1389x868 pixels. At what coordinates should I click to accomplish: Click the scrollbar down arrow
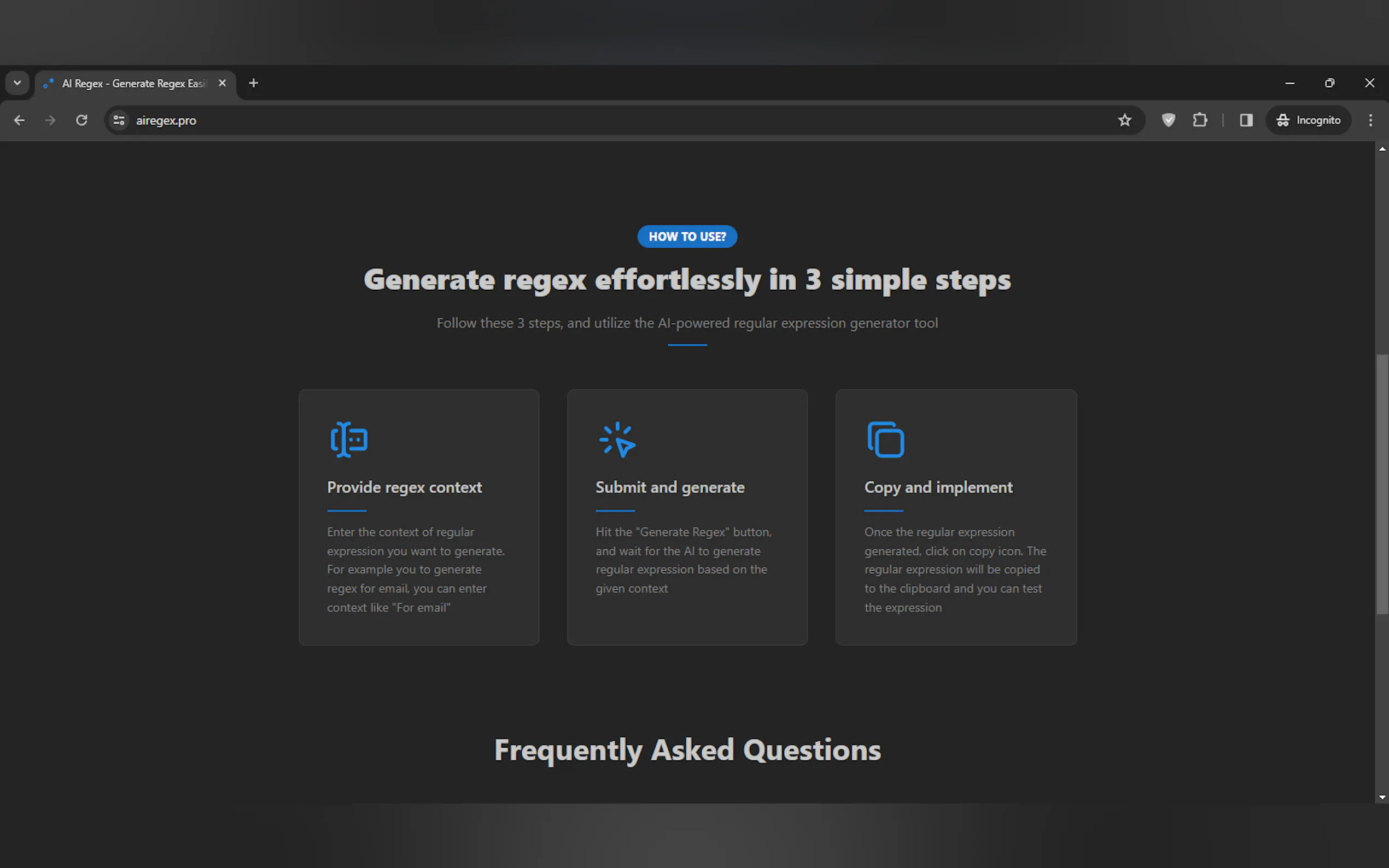tap(1381, 797)
